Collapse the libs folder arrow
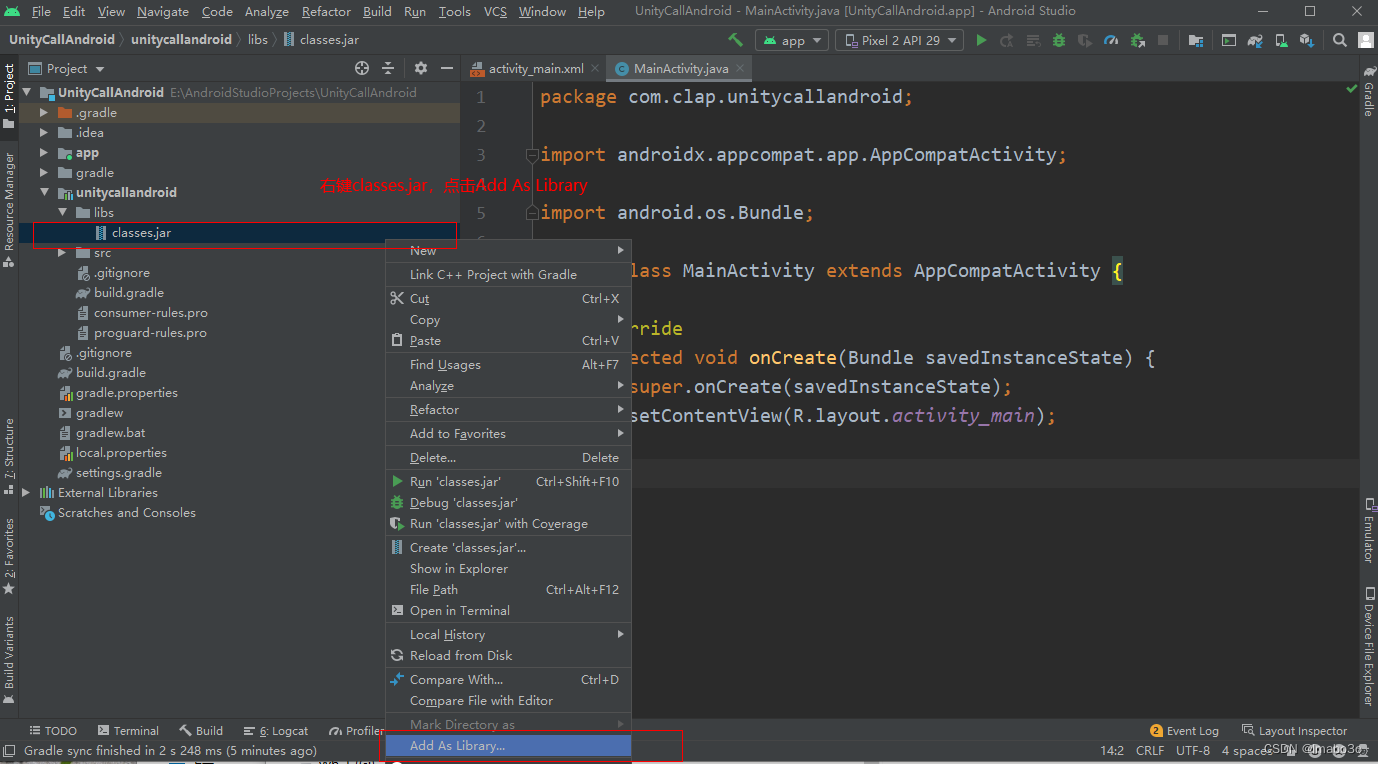The width and height of the screenshot is (1378, 764). coord(62,212)
